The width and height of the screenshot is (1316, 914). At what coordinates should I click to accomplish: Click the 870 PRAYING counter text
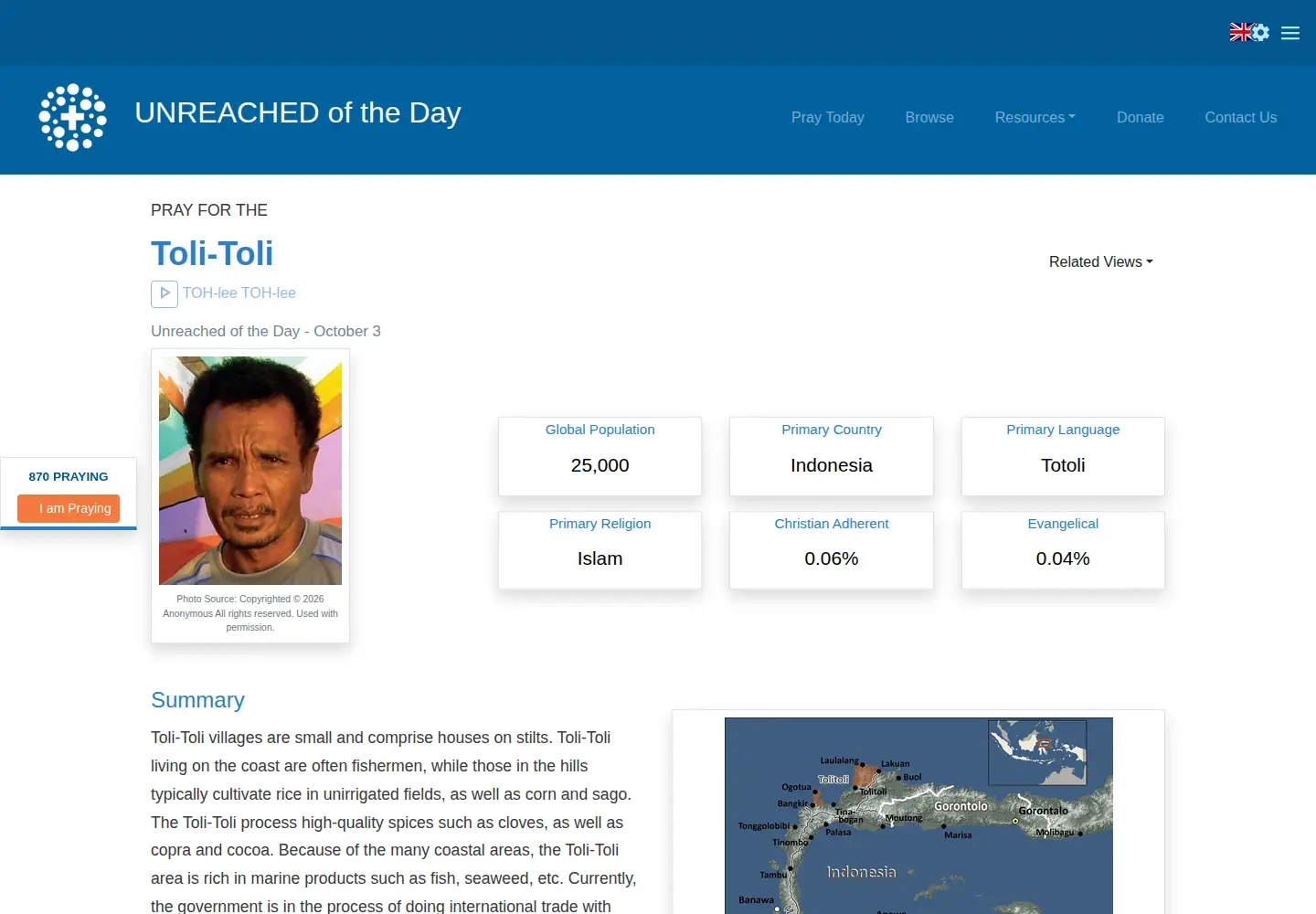(x=69, y=477)
